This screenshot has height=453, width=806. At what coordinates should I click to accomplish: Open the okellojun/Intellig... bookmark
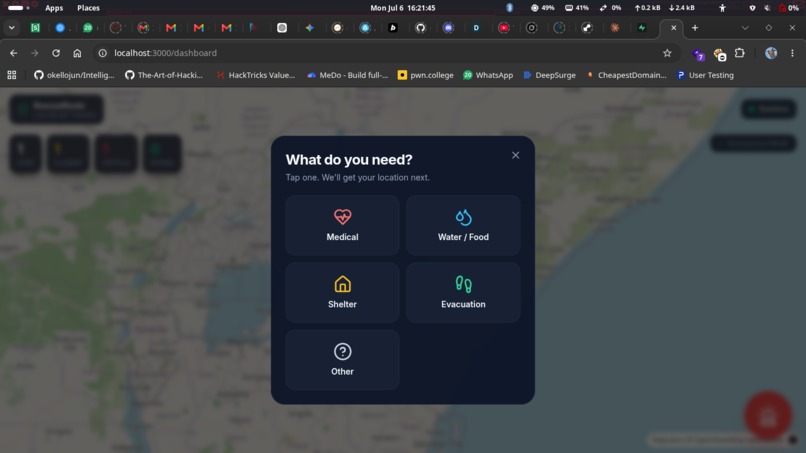[x=75, y=75]
